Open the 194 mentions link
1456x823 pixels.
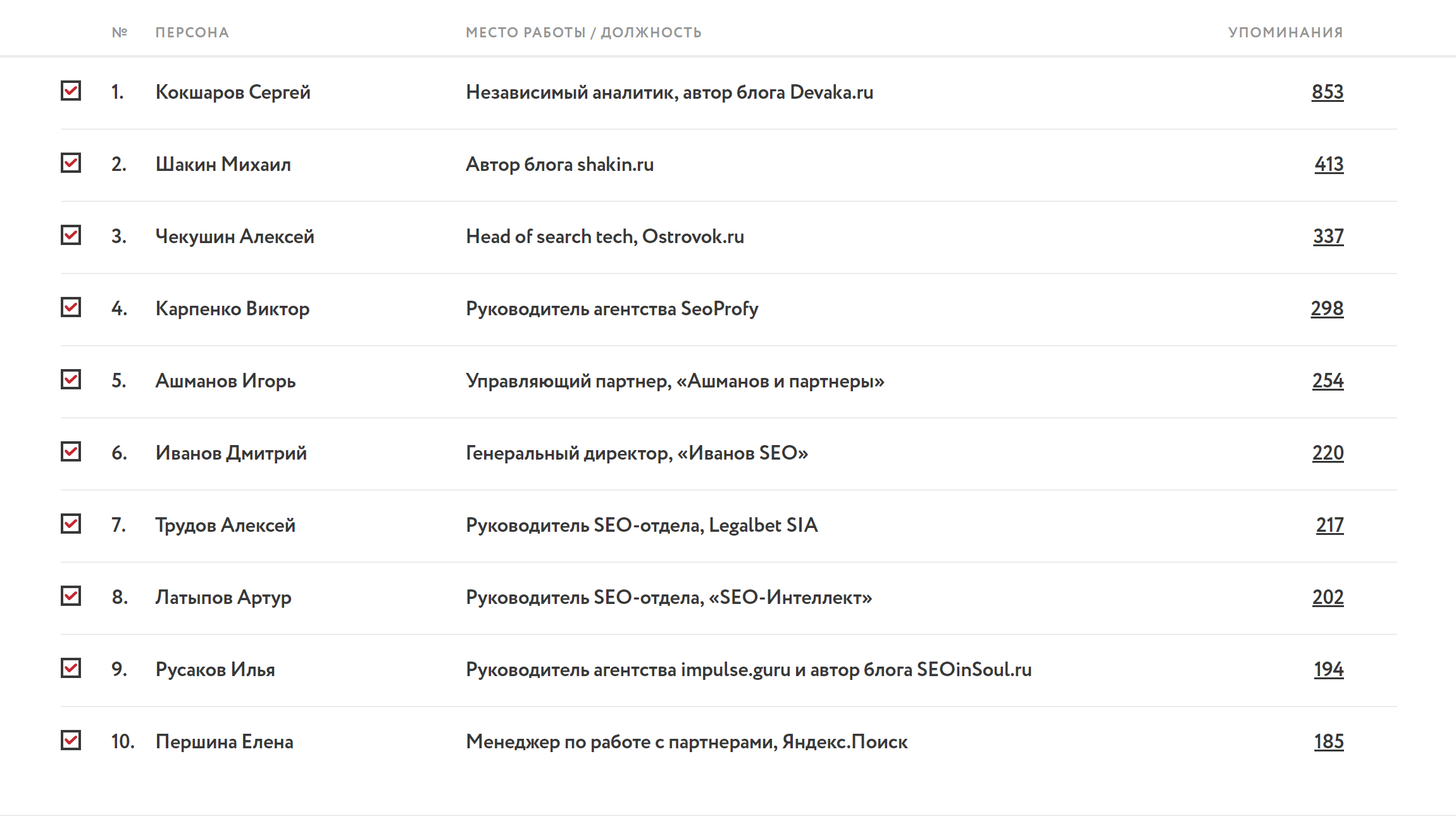(1328, 670)
